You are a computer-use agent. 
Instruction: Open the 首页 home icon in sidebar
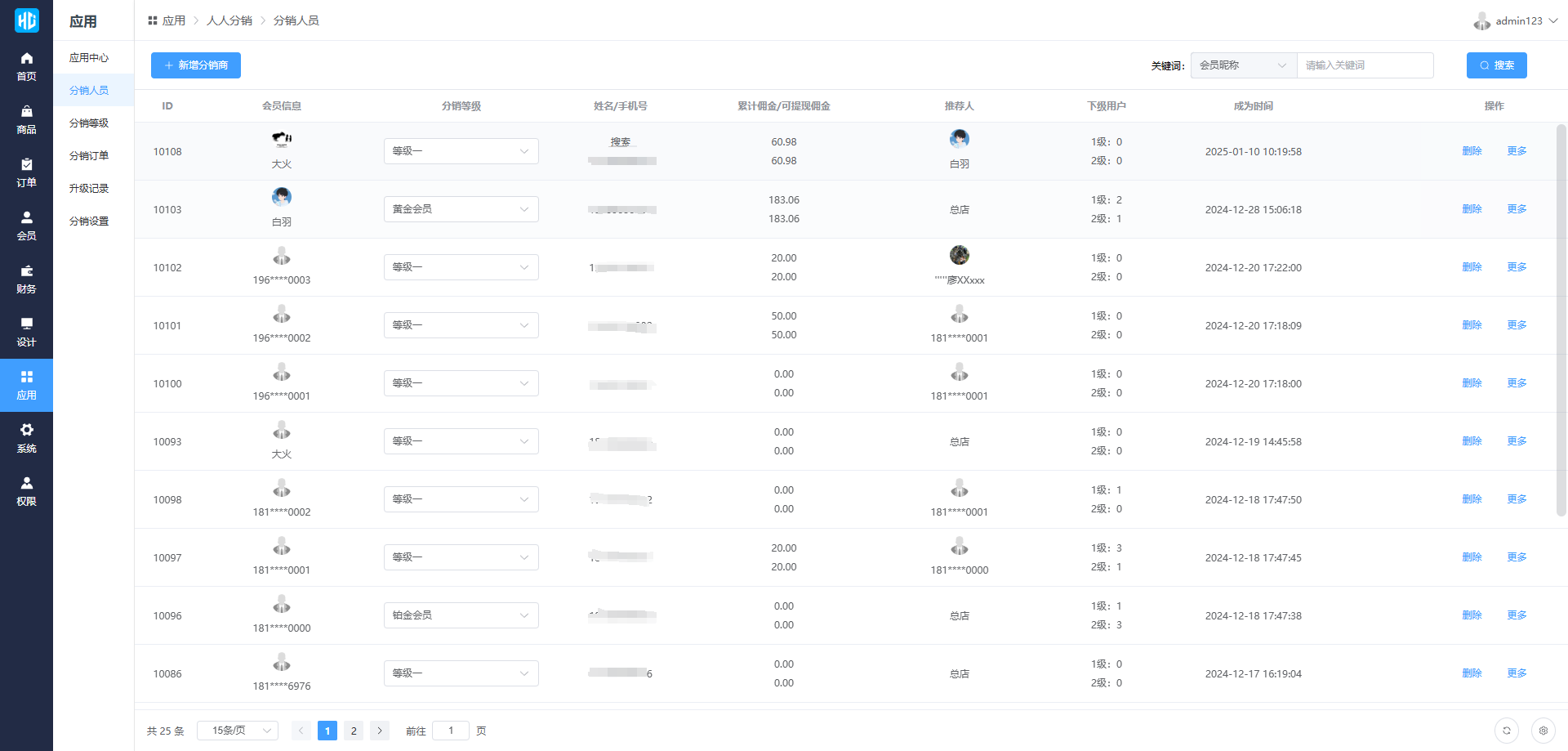pos(26,65)
